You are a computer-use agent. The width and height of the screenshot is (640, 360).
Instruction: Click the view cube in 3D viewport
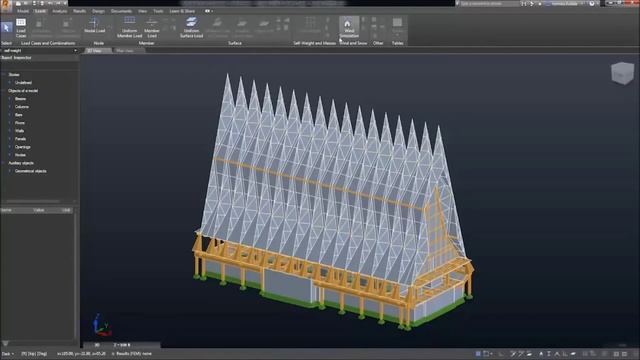(622, 73)
